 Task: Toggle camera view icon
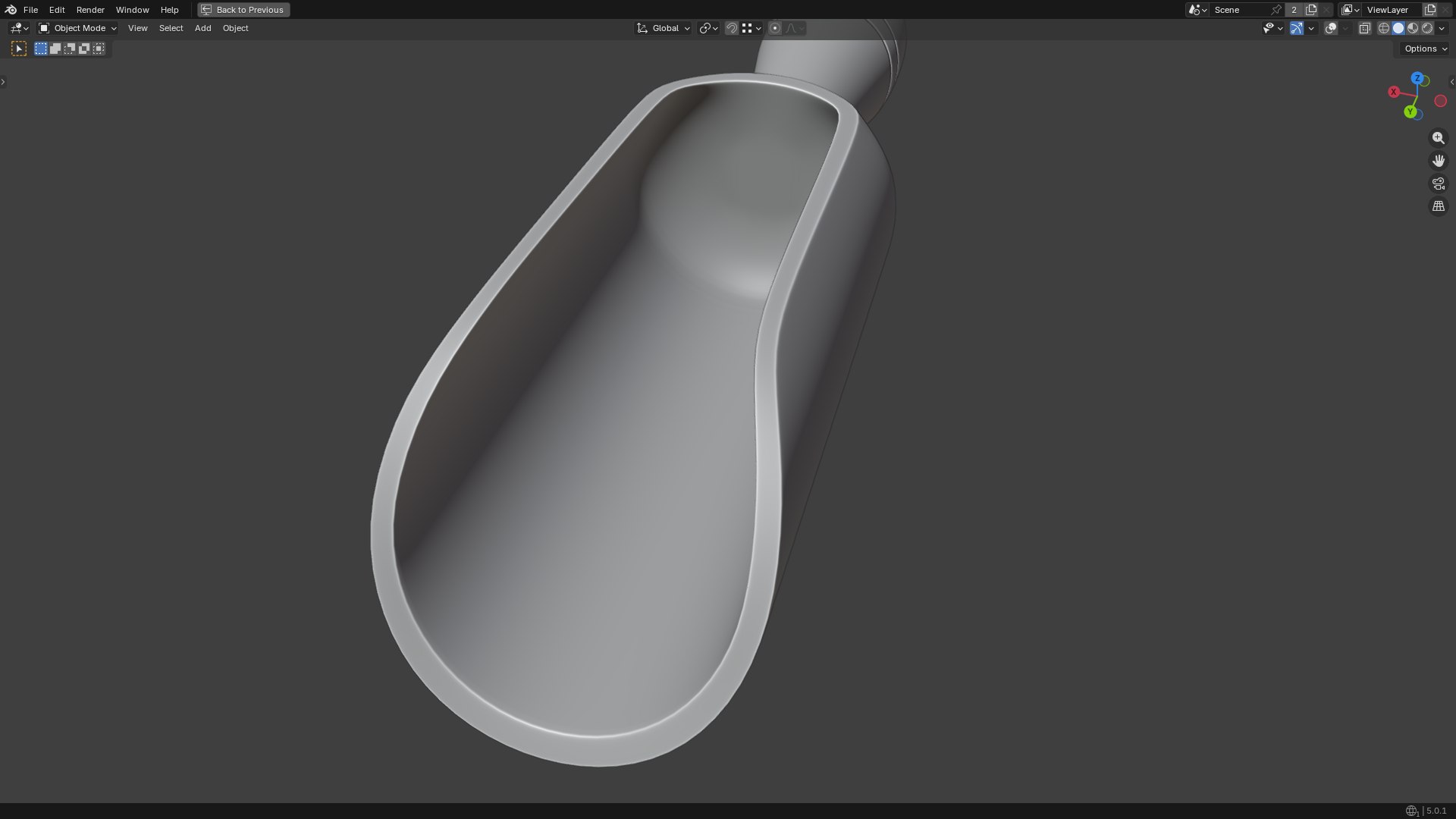click(1438, 184)
